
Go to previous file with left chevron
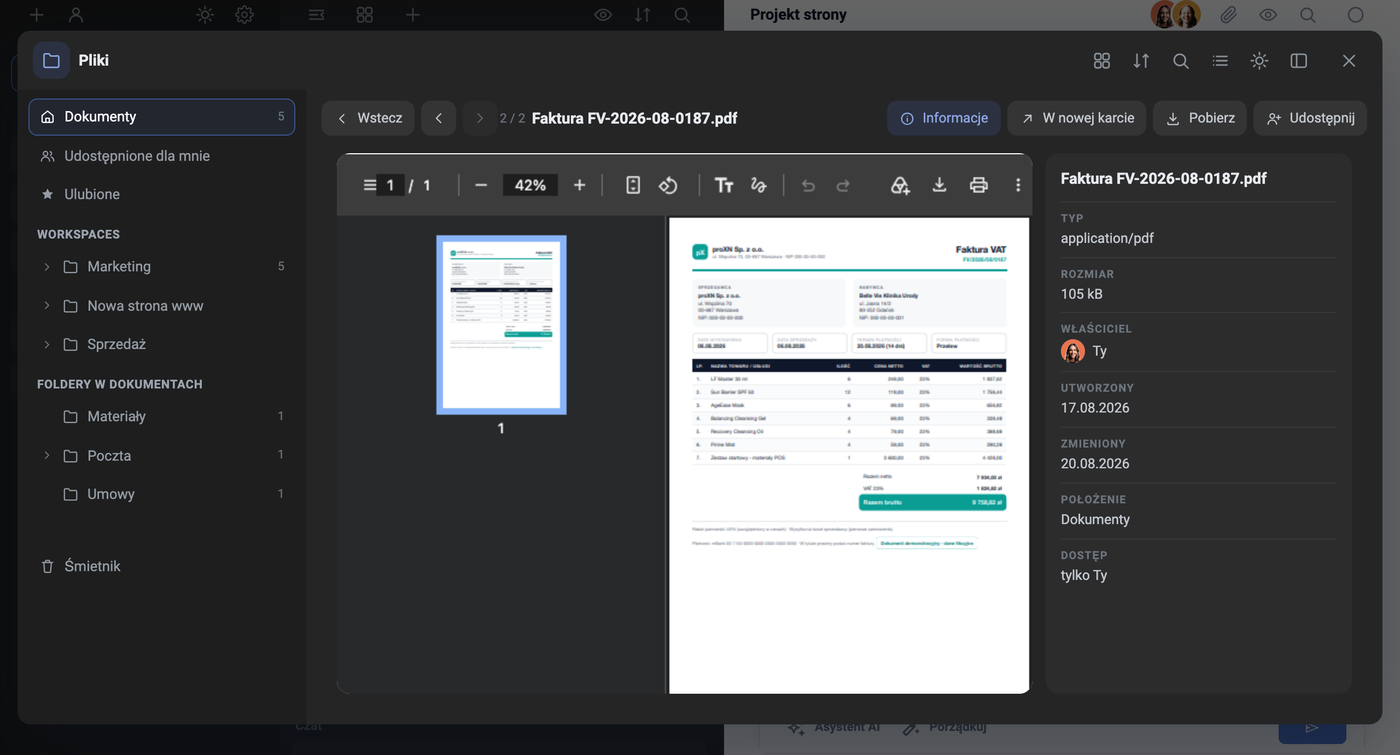[x=439, y=118]
